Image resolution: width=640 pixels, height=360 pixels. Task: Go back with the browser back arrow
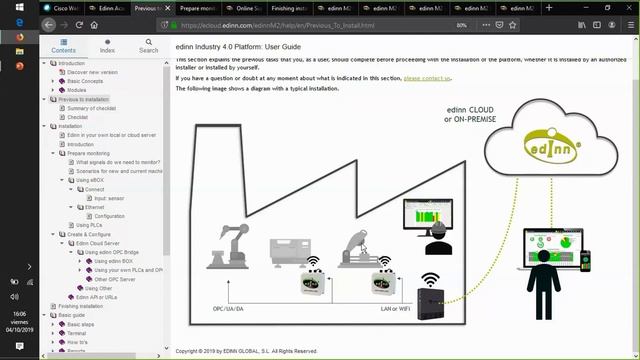tap(49, 25)
